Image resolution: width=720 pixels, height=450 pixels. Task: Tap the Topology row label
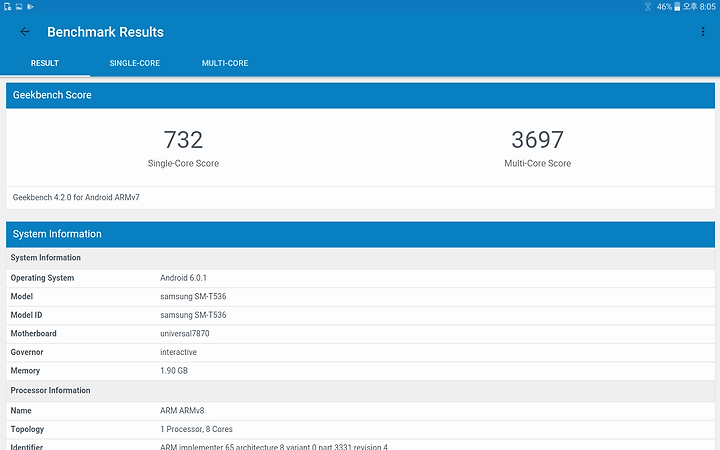tap(27, 429)
